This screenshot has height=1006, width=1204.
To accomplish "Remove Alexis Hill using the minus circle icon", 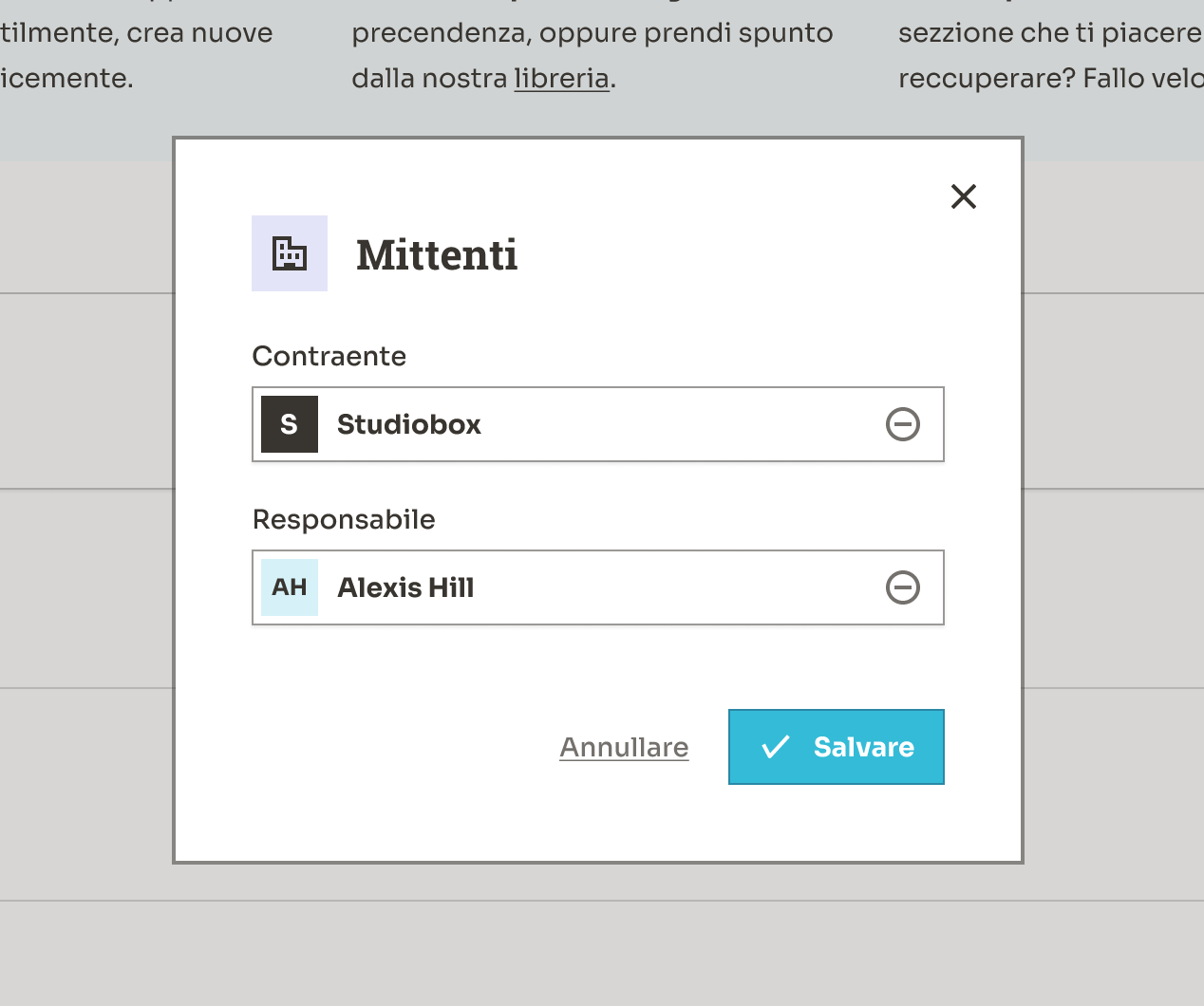I will click(902, 587).
